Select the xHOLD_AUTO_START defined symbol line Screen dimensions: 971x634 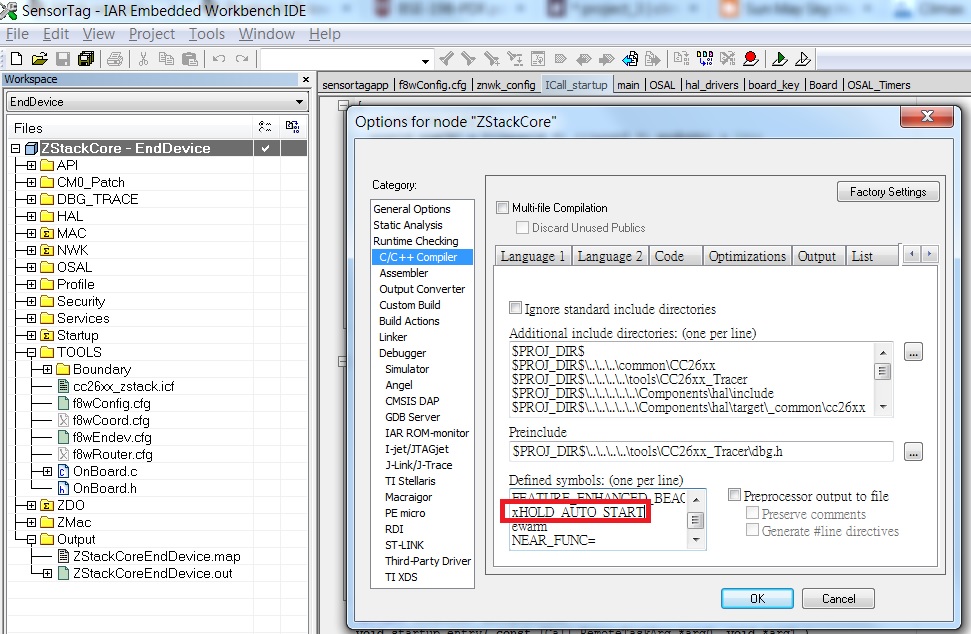578,512
